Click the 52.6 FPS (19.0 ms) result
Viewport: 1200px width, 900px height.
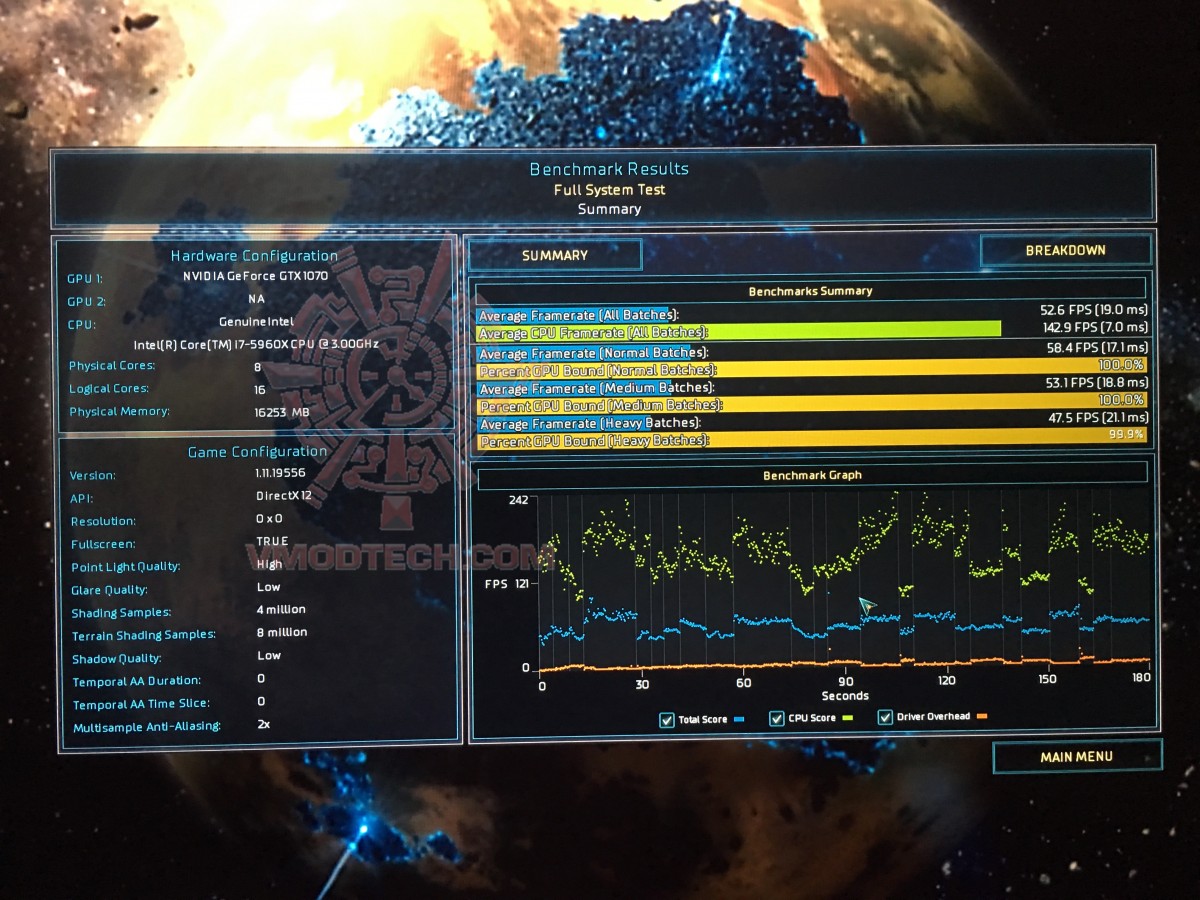click(1094, 311)
